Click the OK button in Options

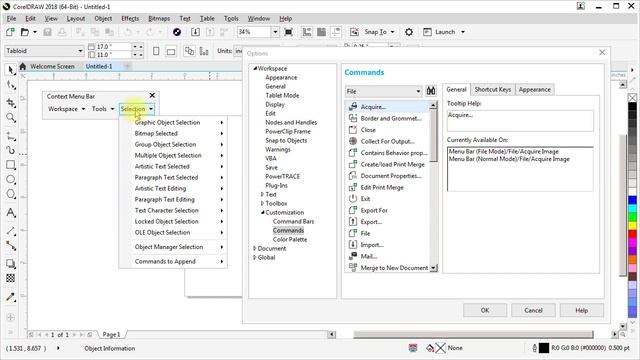(485, 310)
